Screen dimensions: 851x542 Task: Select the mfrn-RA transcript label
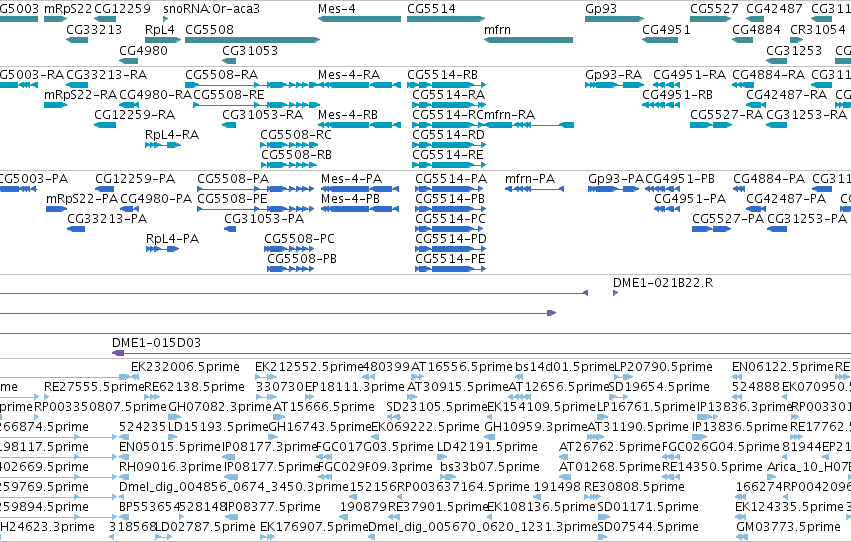[509, 115]
